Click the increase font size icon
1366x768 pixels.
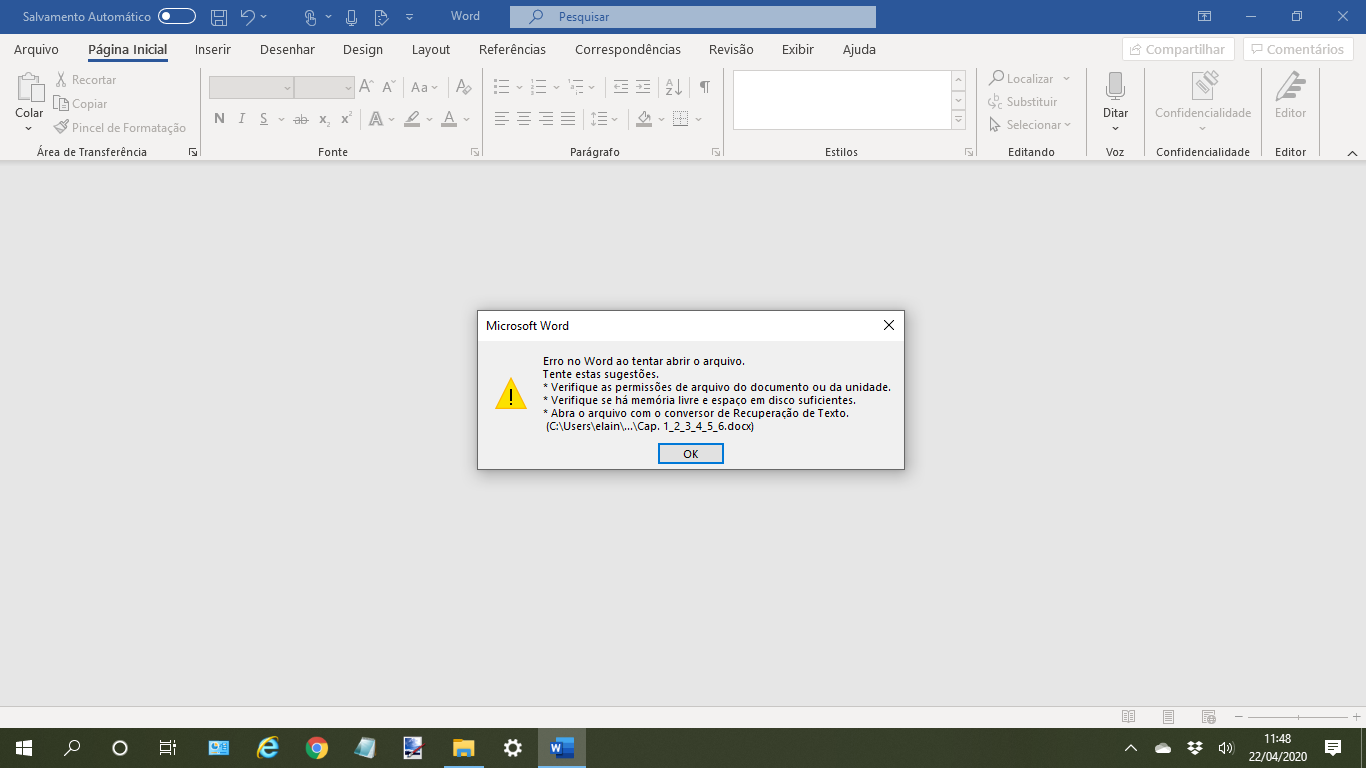point(367,87)
